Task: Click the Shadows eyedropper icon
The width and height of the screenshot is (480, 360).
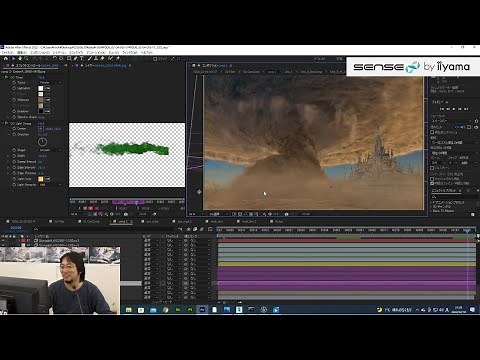Action: pos(47,111)
